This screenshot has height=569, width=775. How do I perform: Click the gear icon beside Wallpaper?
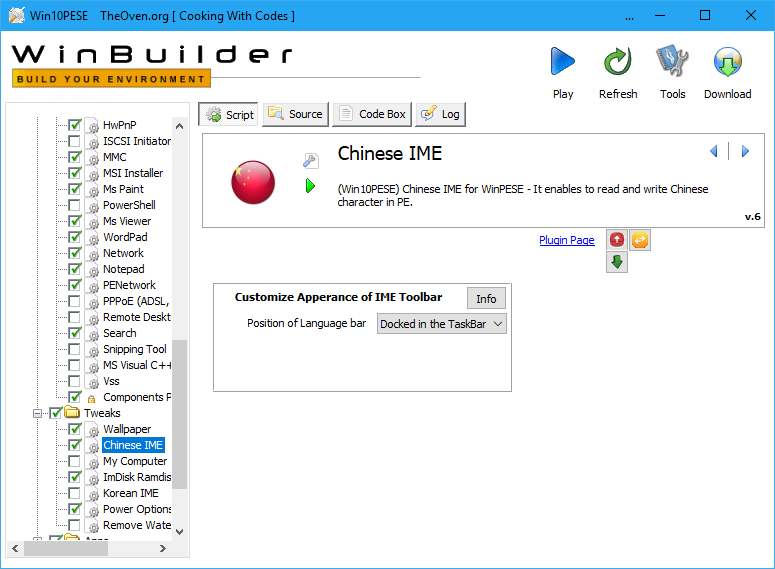pyautogui.click(x=92, y=430)
